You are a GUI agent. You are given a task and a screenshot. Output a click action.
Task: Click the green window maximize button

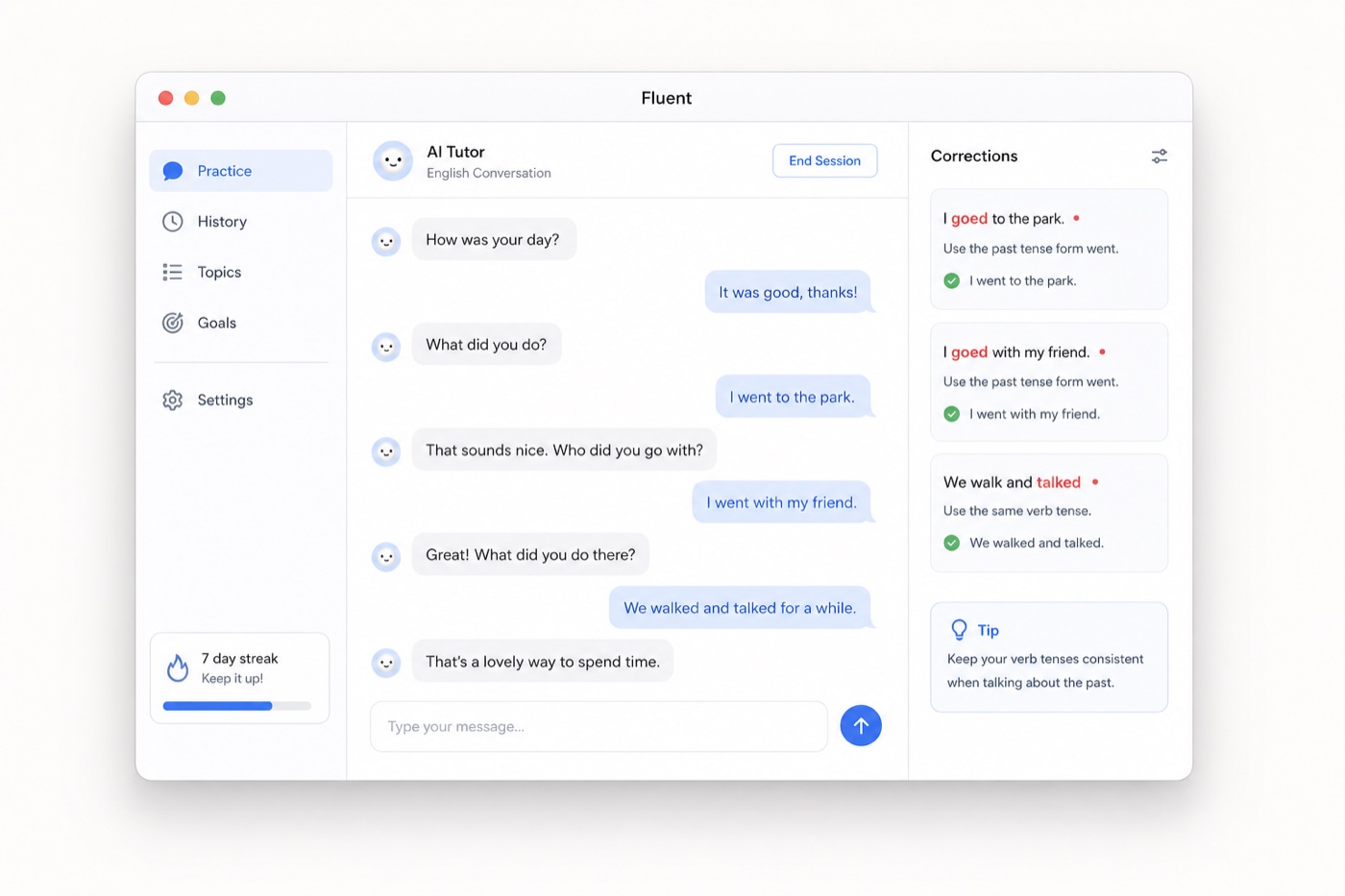point(218,98)
